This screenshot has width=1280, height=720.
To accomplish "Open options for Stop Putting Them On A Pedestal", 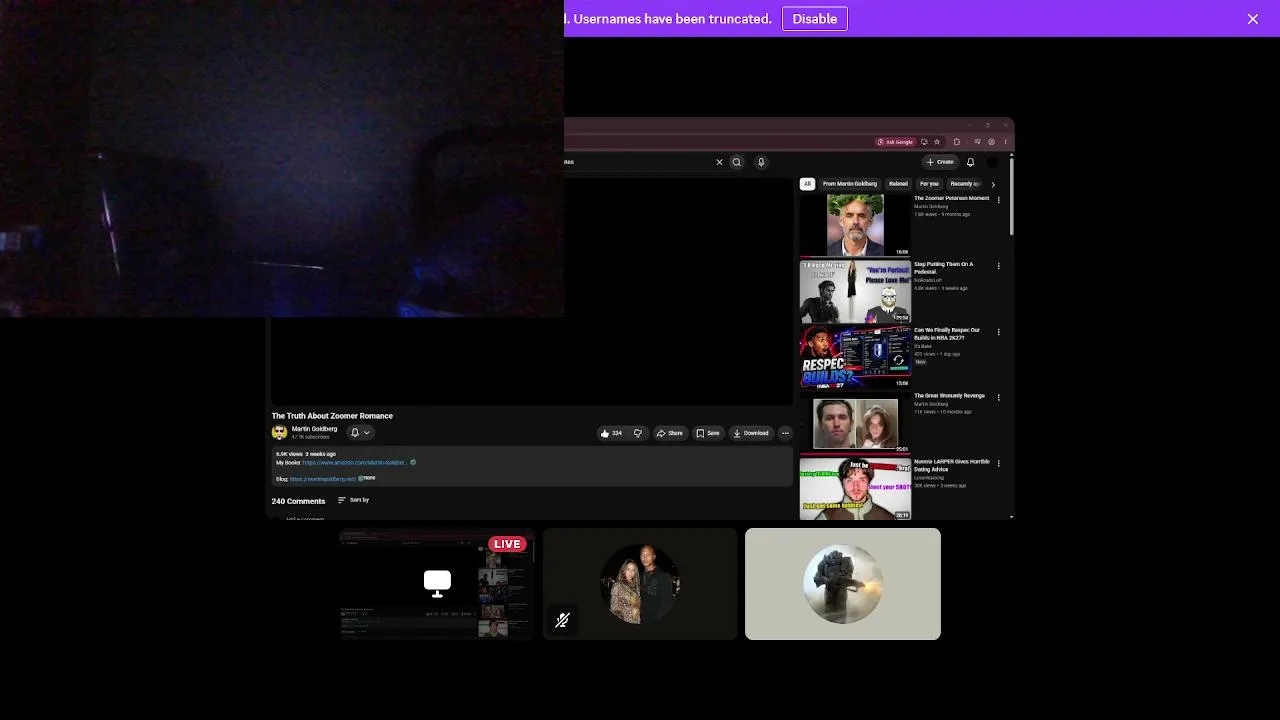I will (998, 266).
